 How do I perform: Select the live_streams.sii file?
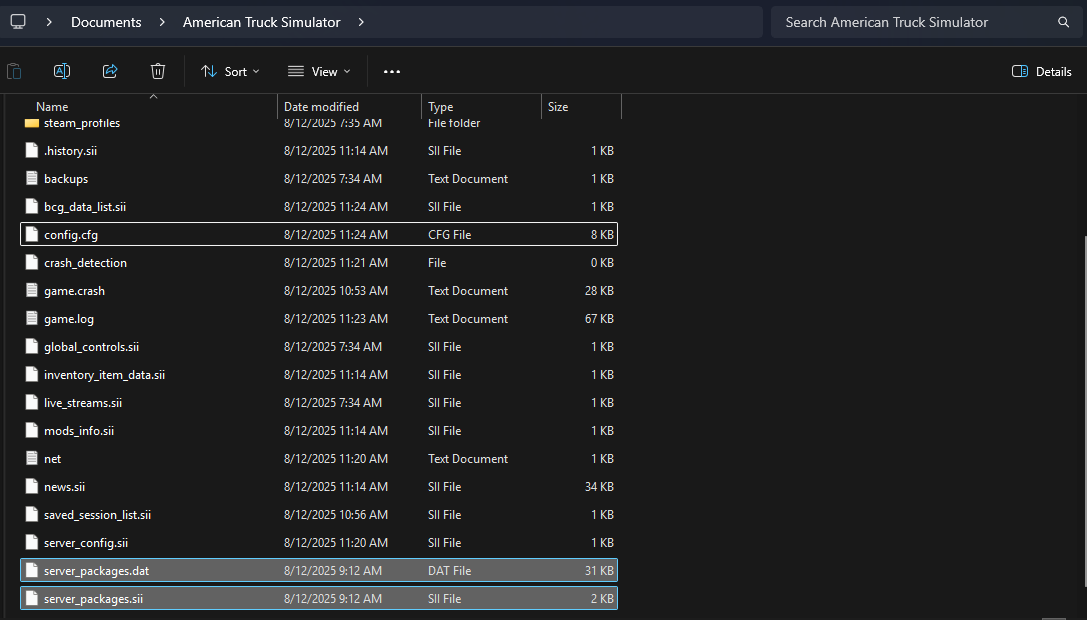coord(319,402)
